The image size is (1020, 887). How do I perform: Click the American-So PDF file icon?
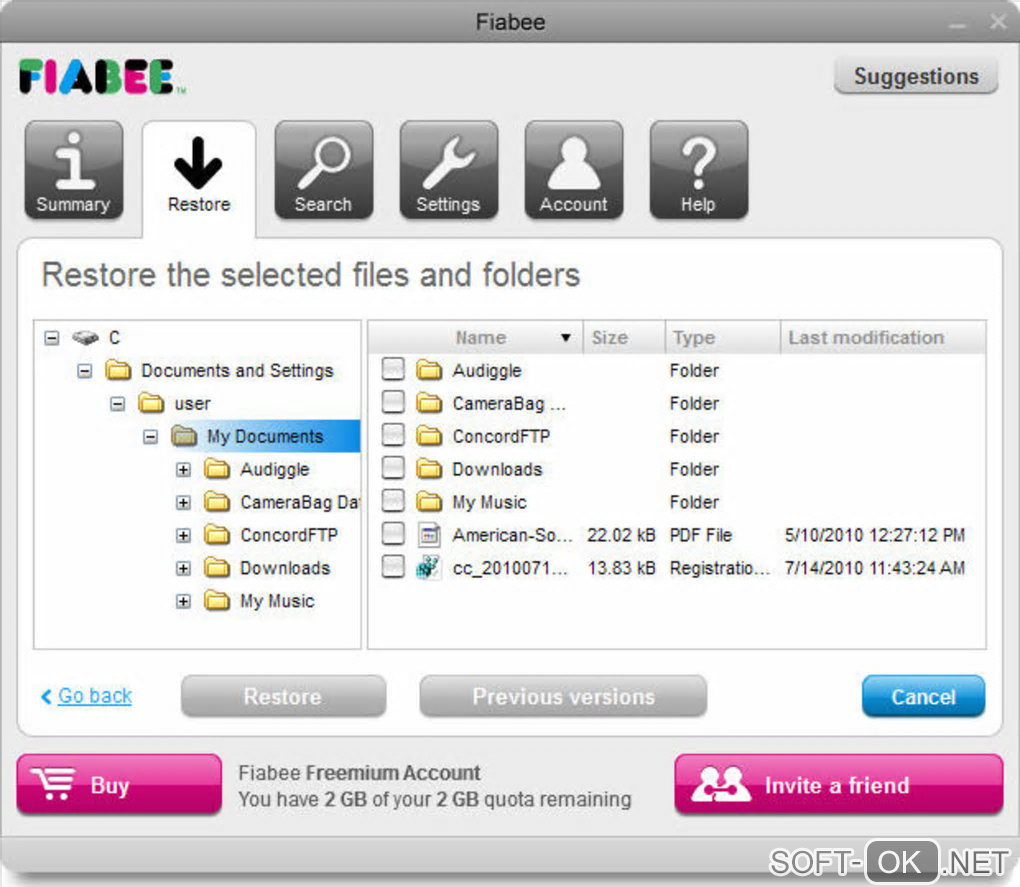pos(429,535)
